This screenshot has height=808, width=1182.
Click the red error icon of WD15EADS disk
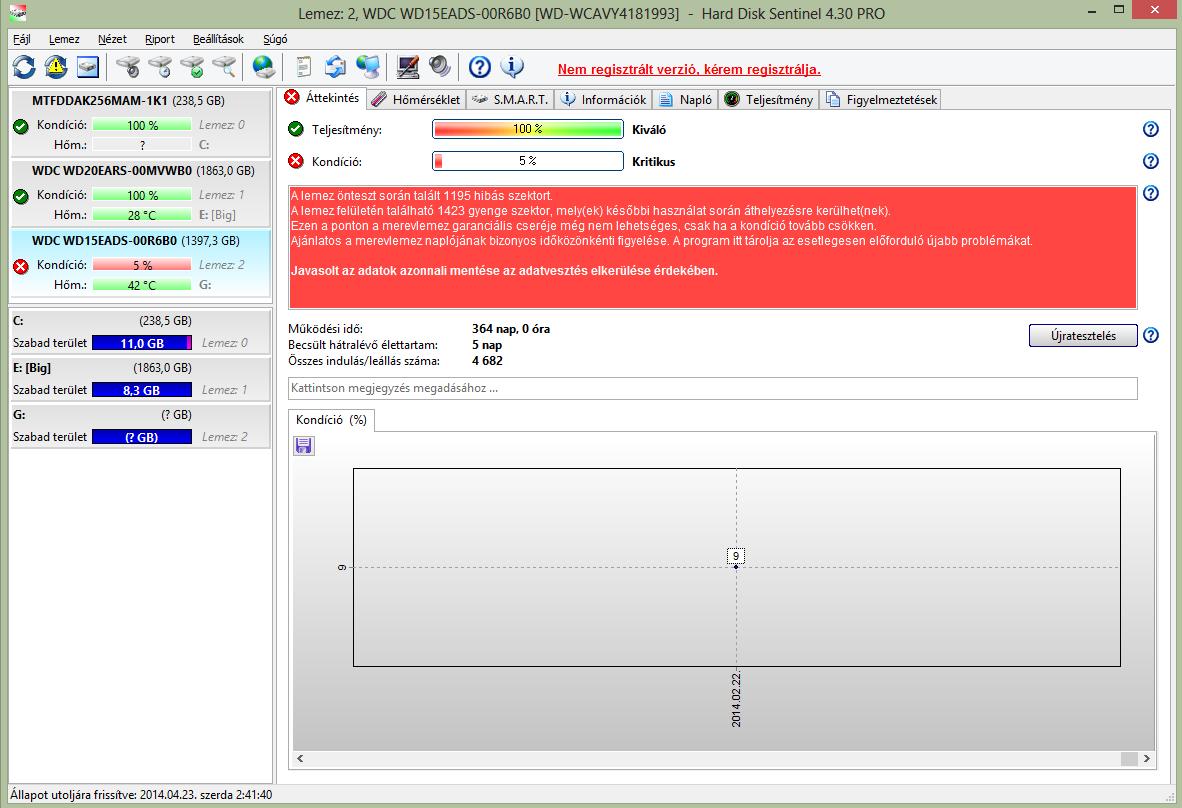(x=21, y=265)
